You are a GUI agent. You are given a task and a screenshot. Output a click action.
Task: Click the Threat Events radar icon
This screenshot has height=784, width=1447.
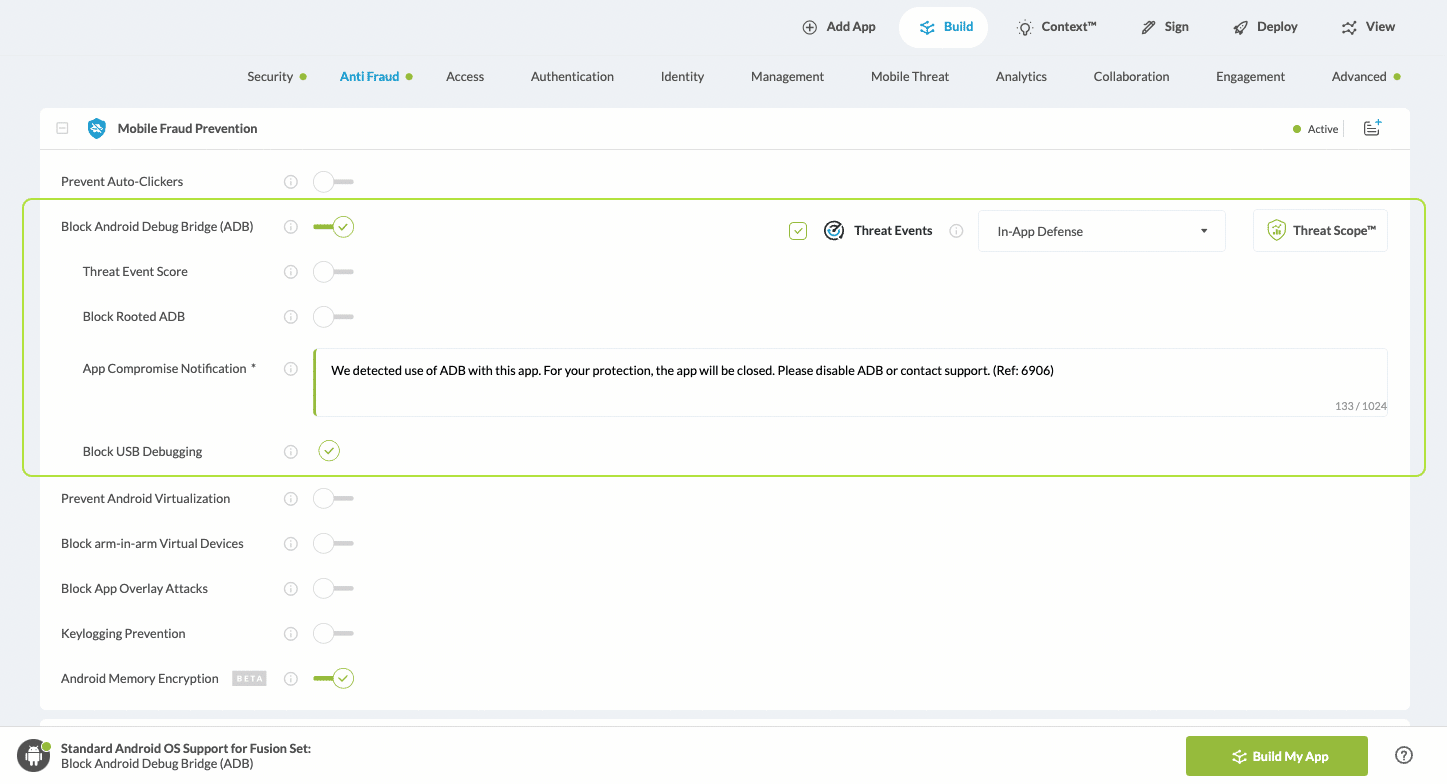click(x=834, y=231)
